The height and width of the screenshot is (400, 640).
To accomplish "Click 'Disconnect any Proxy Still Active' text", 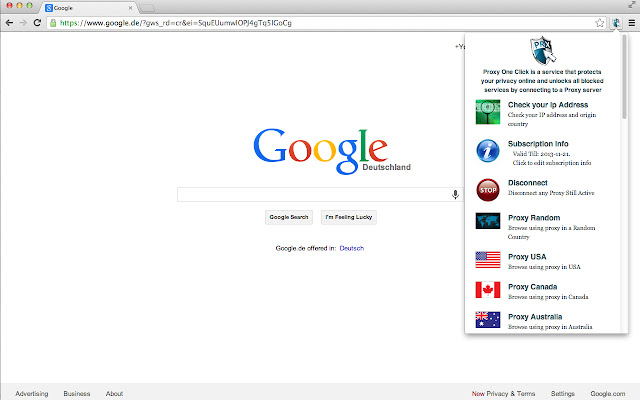I will tap(551, 193).
